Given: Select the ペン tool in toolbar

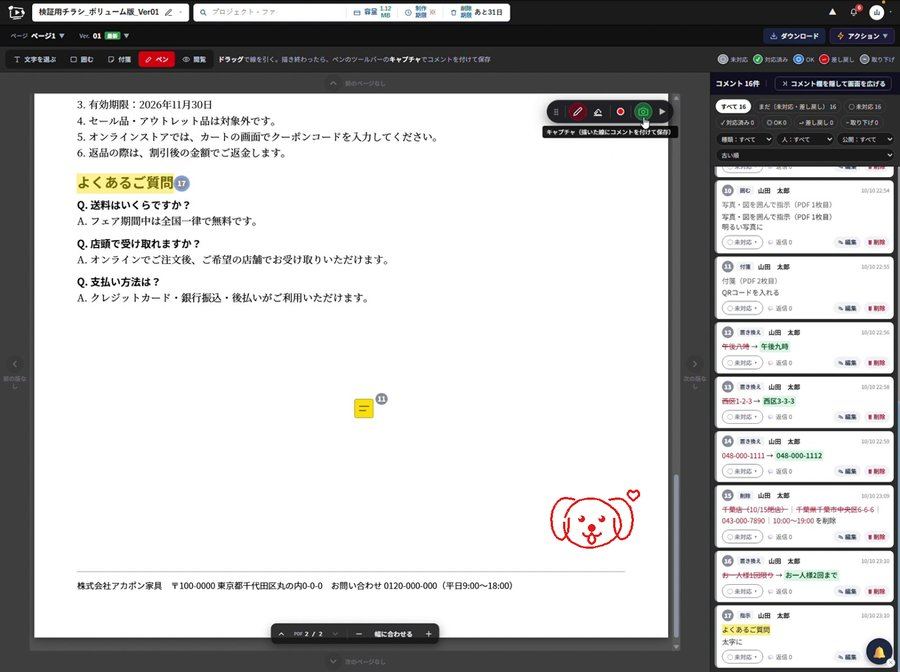Looking at the screenshot, I should pos(157,59).
